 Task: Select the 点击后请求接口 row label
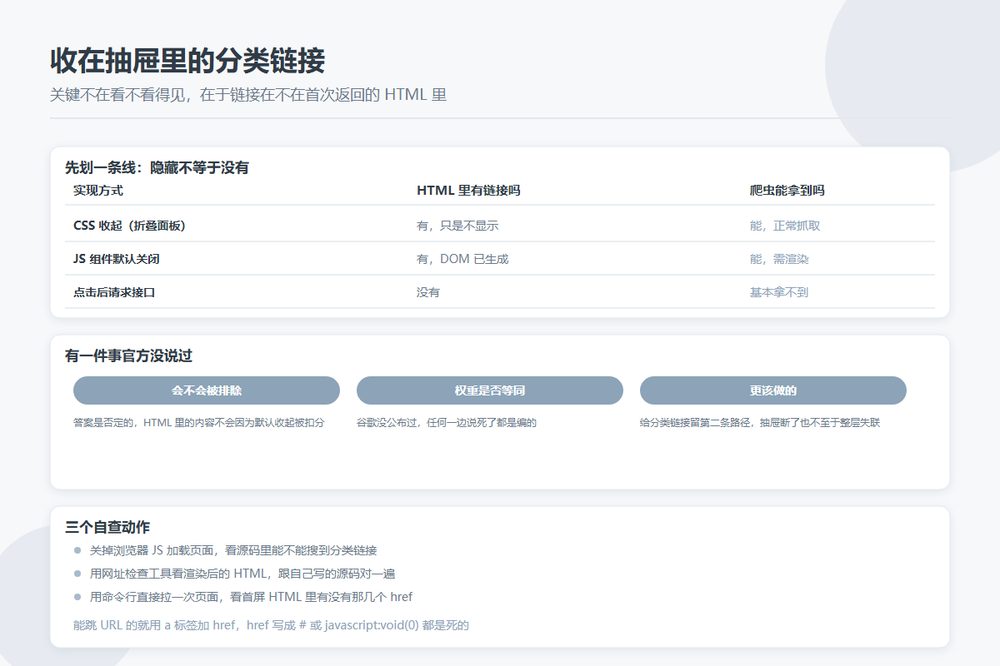click(x=114, y=292)
